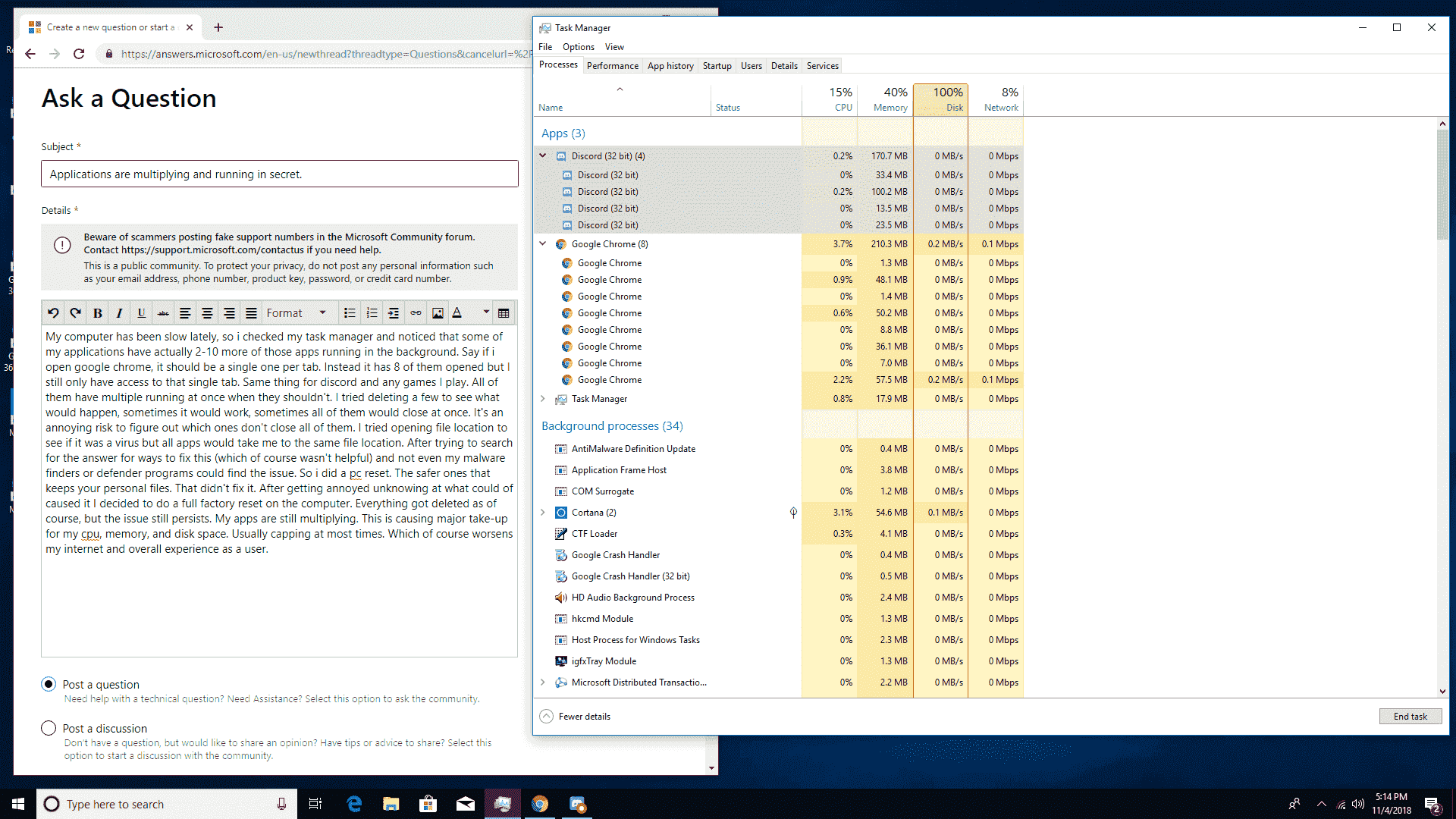Switch to the Startup tab
The height and width of the screenshot is (819, 1456).
[717, 66]
